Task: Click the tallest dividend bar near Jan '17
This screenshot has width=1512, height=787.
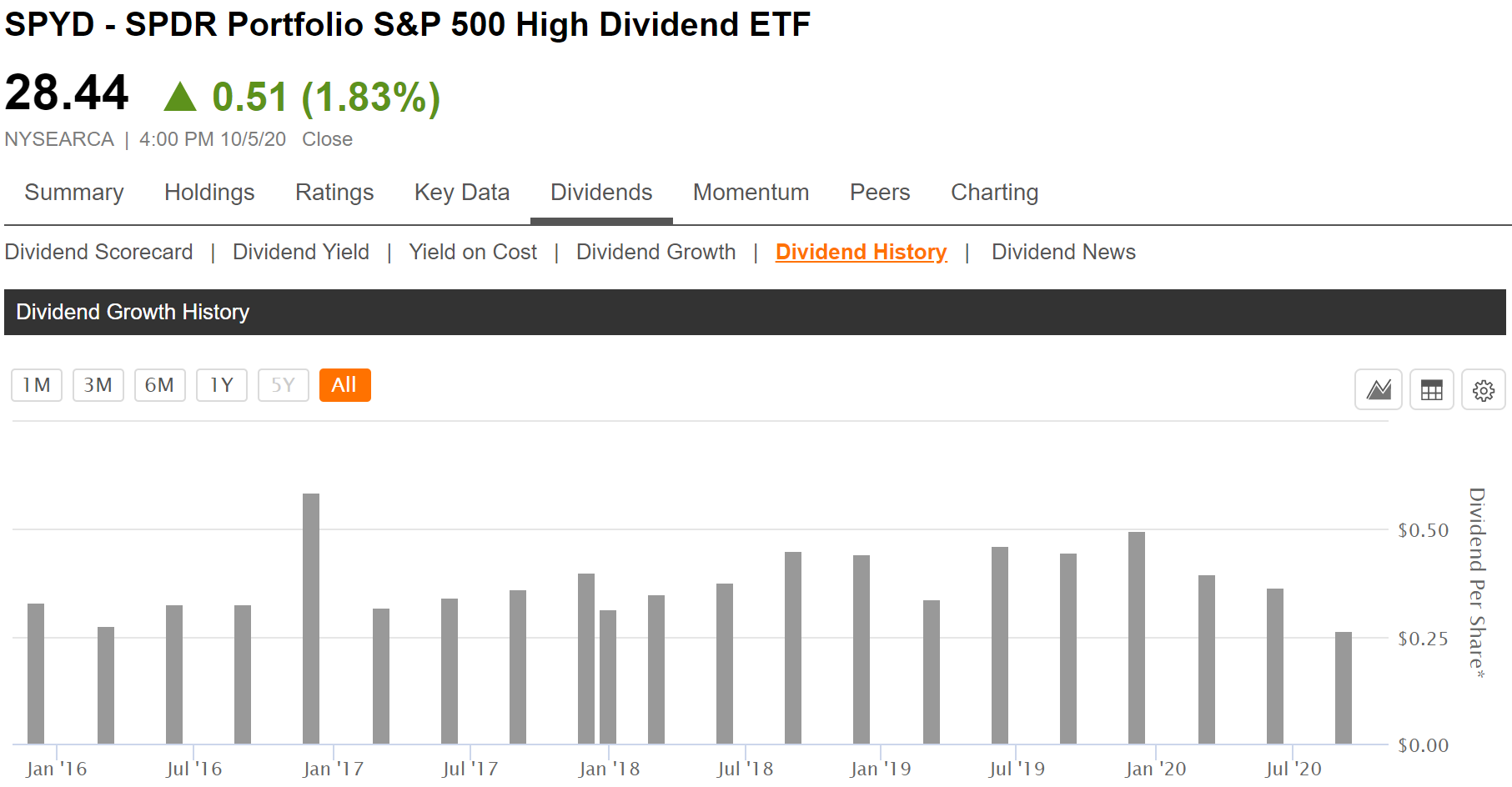Action: [x=311, y=619]
